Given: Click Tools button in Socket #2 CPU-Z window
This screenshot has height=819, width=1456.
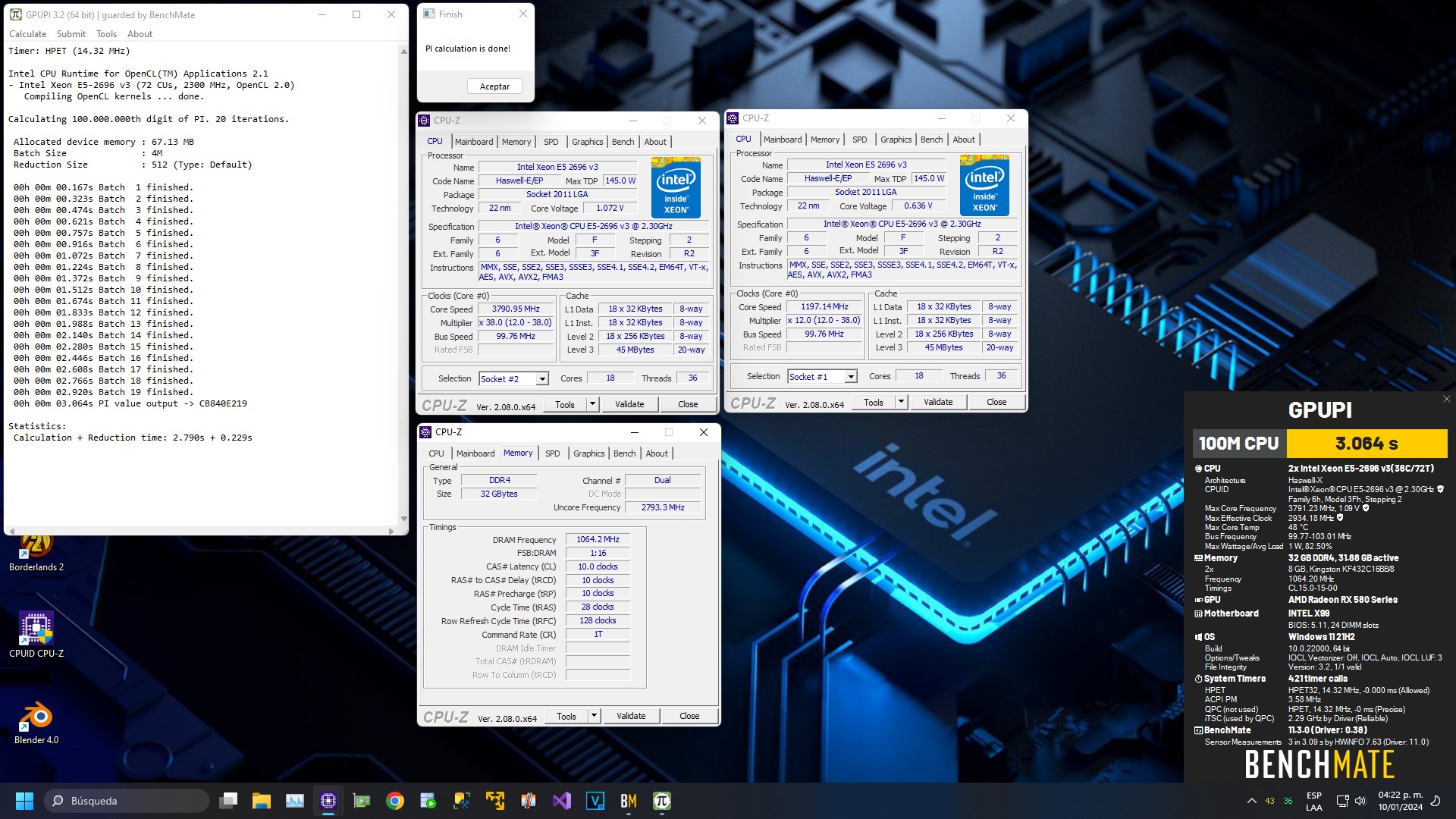Looking at the screenshot, I should click(x=565, y=404).
